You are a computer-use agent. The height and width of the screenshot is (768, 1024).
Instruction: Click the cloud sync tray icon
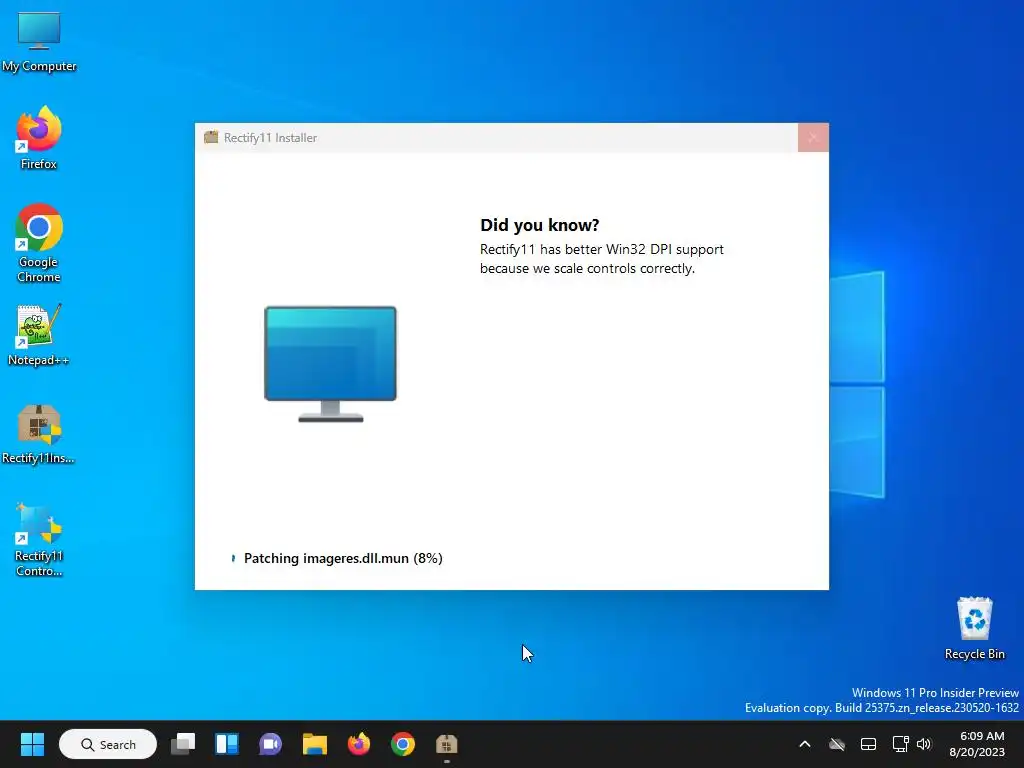tap(837, 744)
